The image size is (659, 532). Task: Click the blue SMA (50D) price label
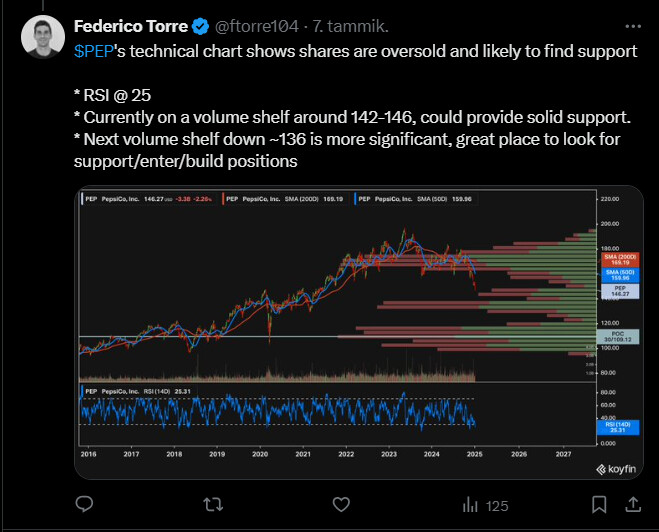pyautogui.click(x=620, y=275)
